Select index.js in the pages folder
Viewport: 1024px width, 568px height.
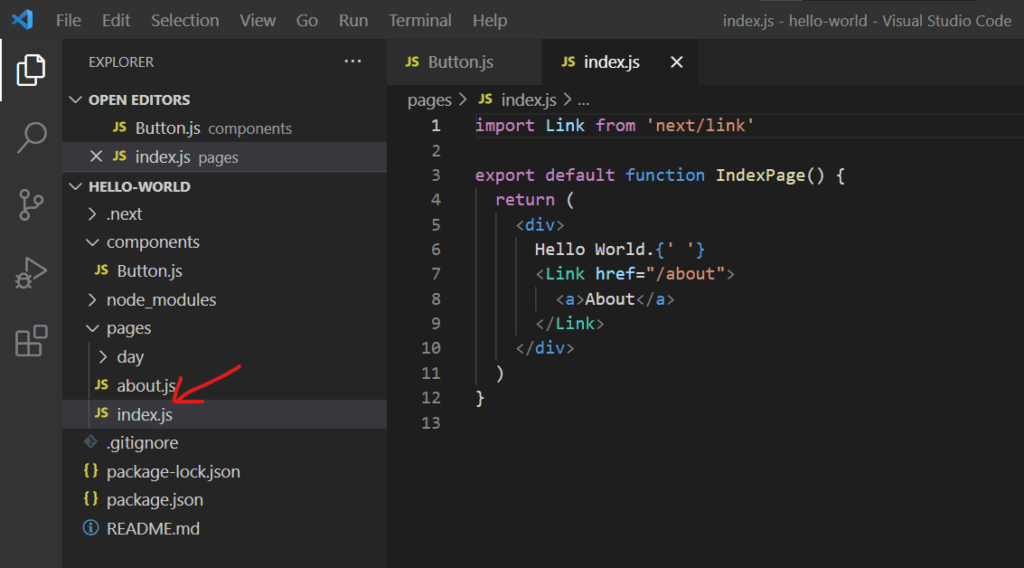click(225, 414)
